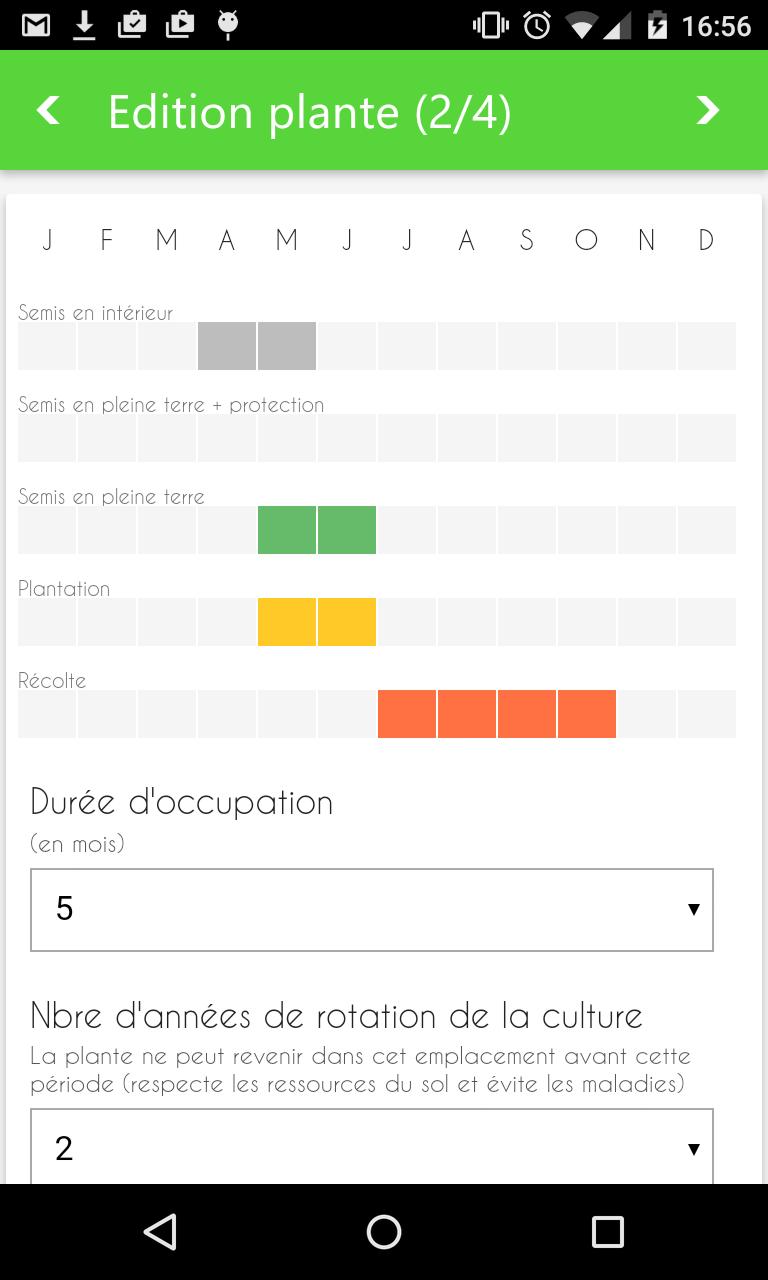The image size is (768, 1280).
Task: Tap the Gmail notification icon in status bar
Action: 36,25
